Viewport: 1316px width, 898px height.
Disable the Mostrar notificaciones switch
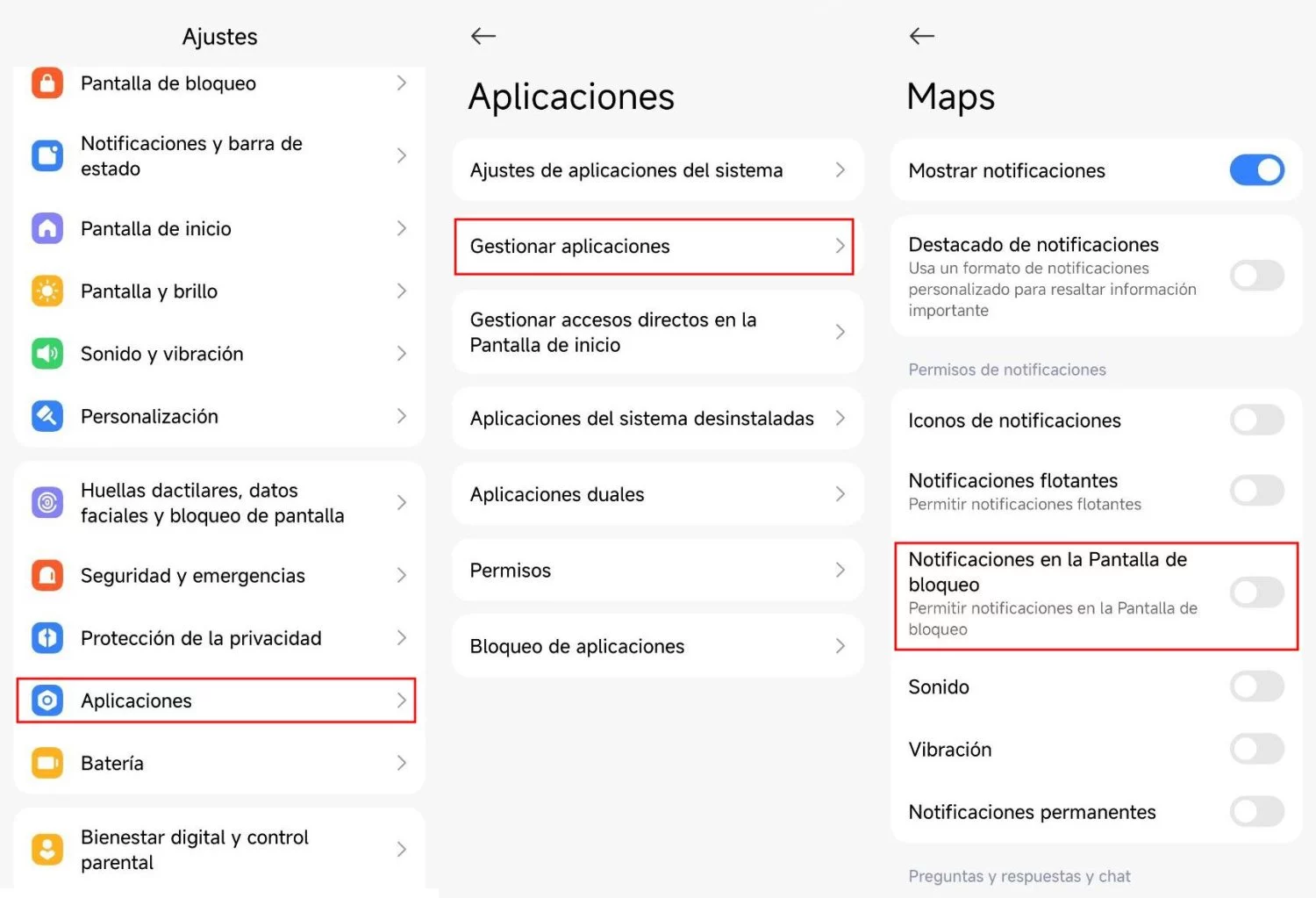coord(1256,170)
